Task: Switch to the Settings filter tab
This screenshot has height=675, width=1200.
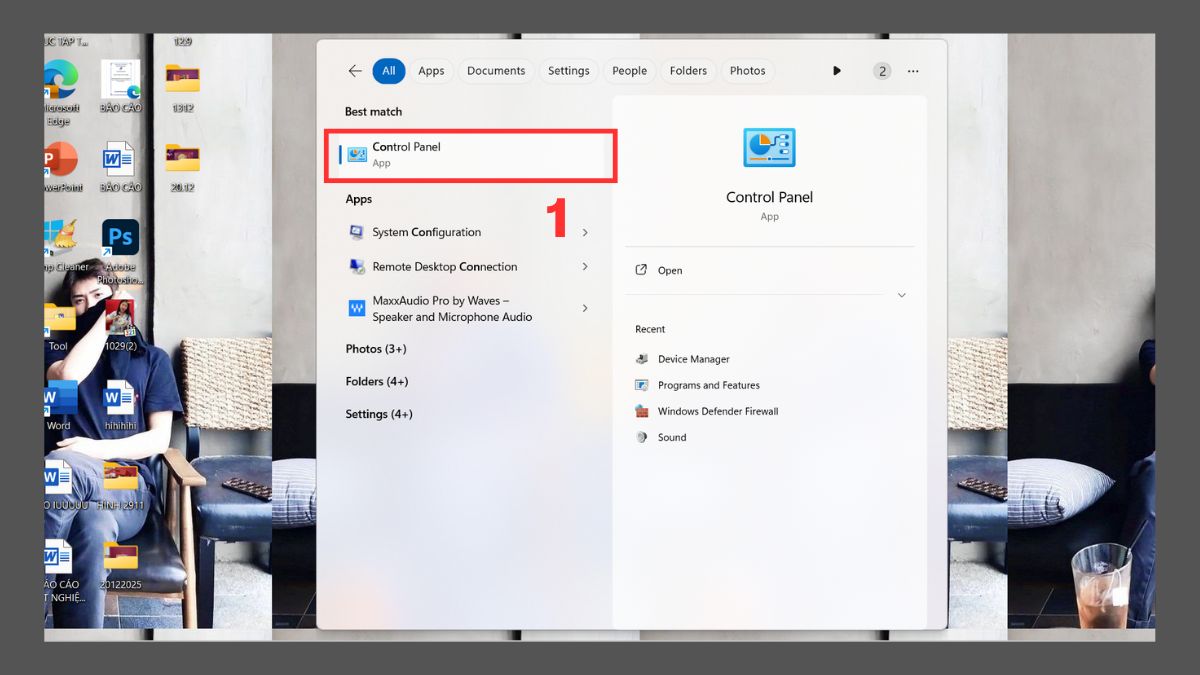Action: [569, 71]
